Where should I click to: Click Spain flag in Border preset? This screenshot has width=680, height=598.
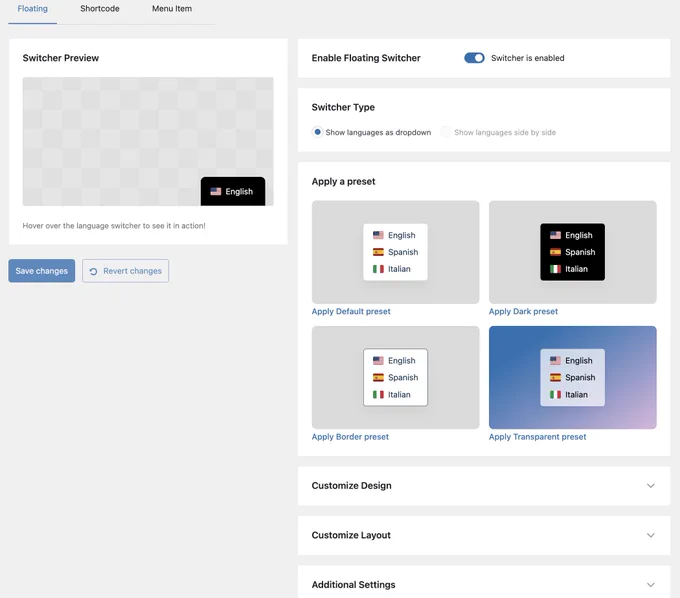pos(378,377)
